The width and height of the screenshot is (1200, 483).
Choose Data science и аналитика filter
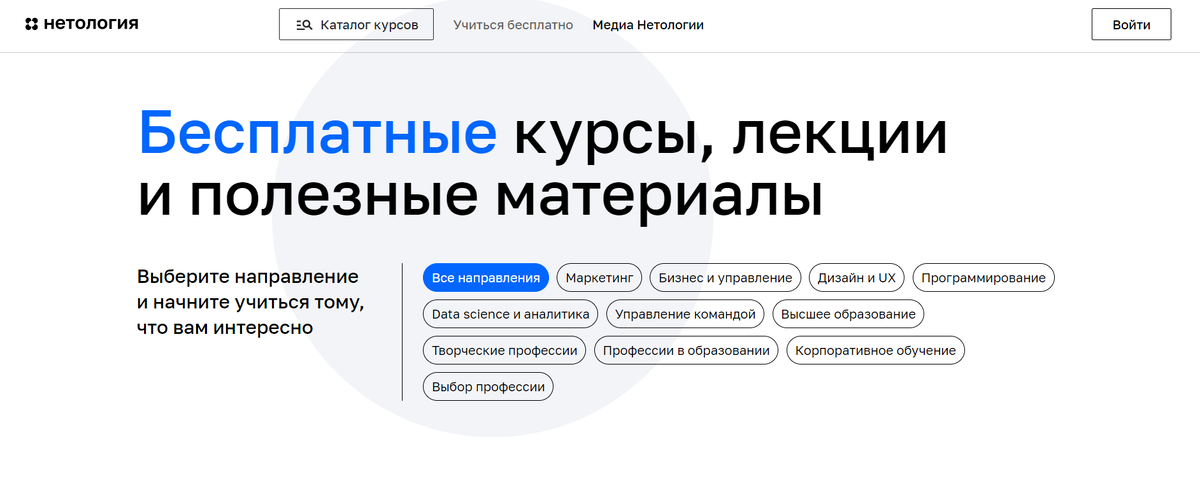click(x=511, y=314)
